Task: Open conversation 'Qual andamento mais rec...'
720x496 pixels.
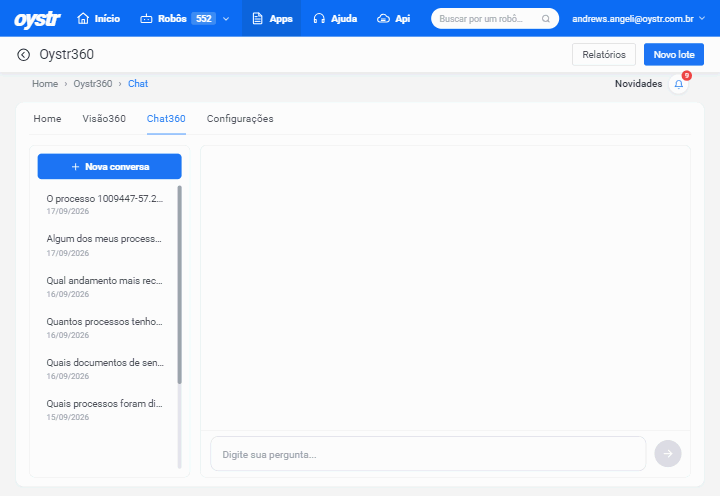Action: pos(105,287)
